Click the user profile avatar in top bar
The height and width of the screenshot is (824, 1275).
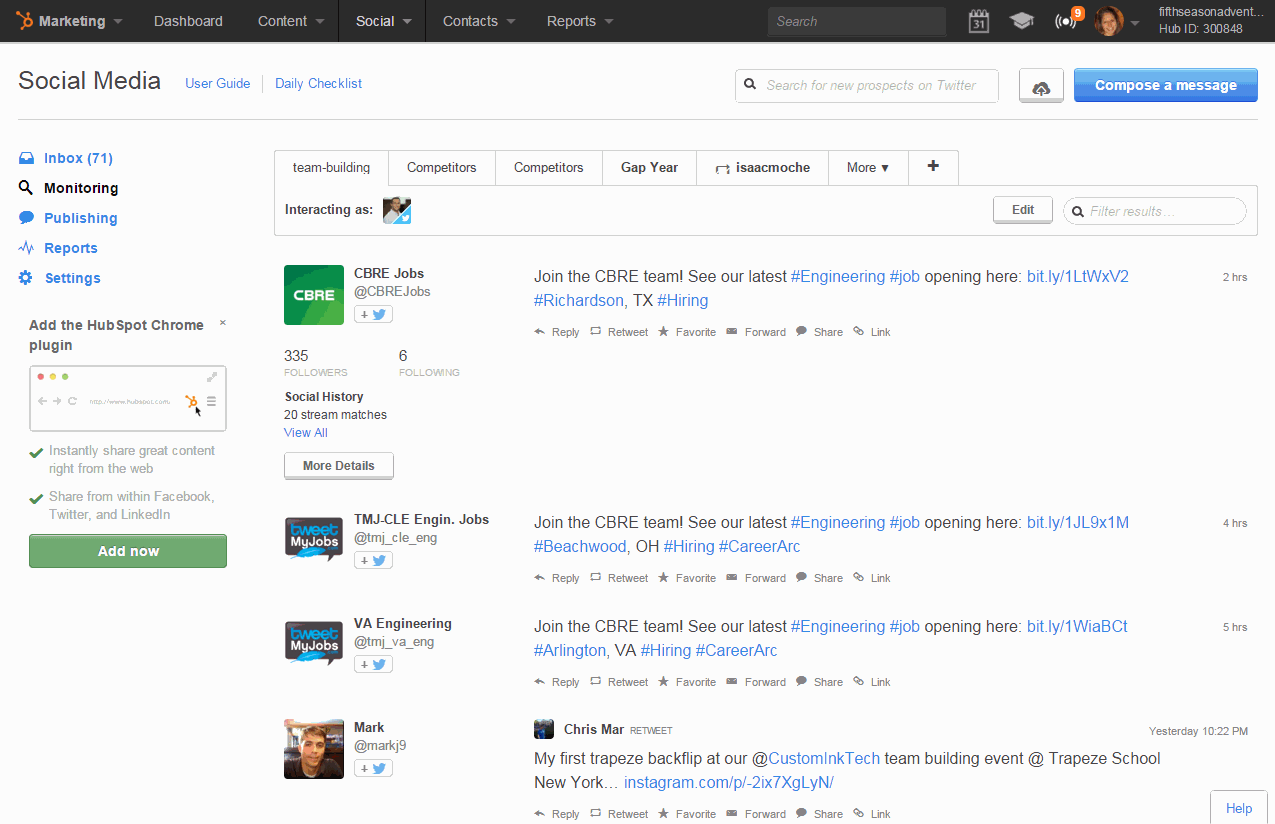[x=1109, y=21]
